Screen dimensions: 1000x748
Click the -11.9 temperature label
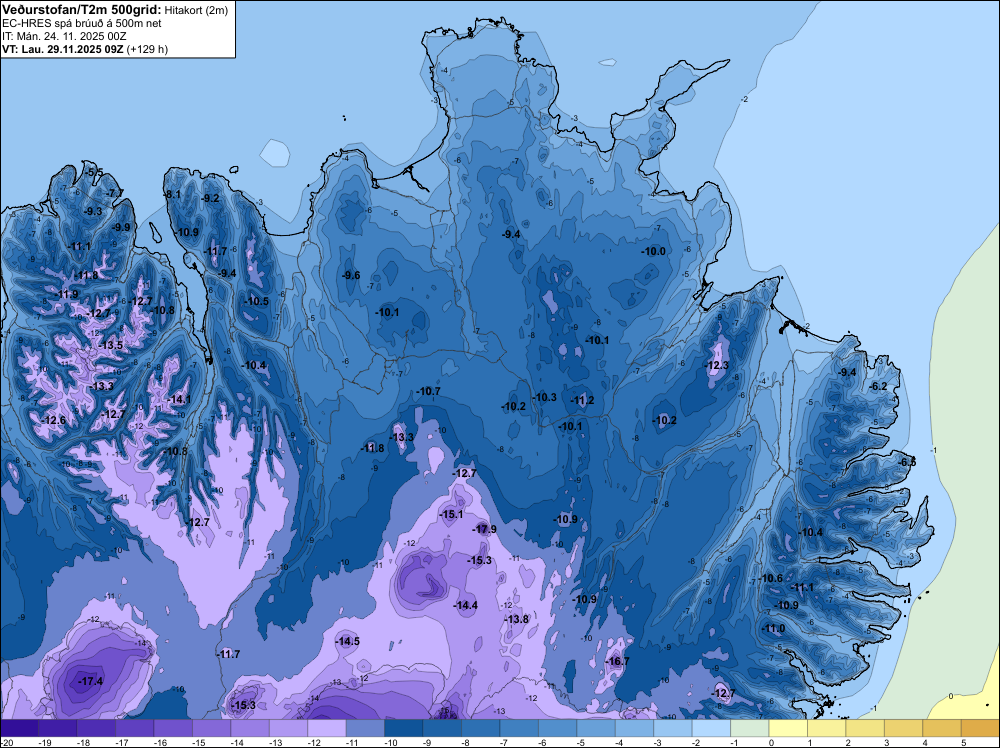pos(67,294)
